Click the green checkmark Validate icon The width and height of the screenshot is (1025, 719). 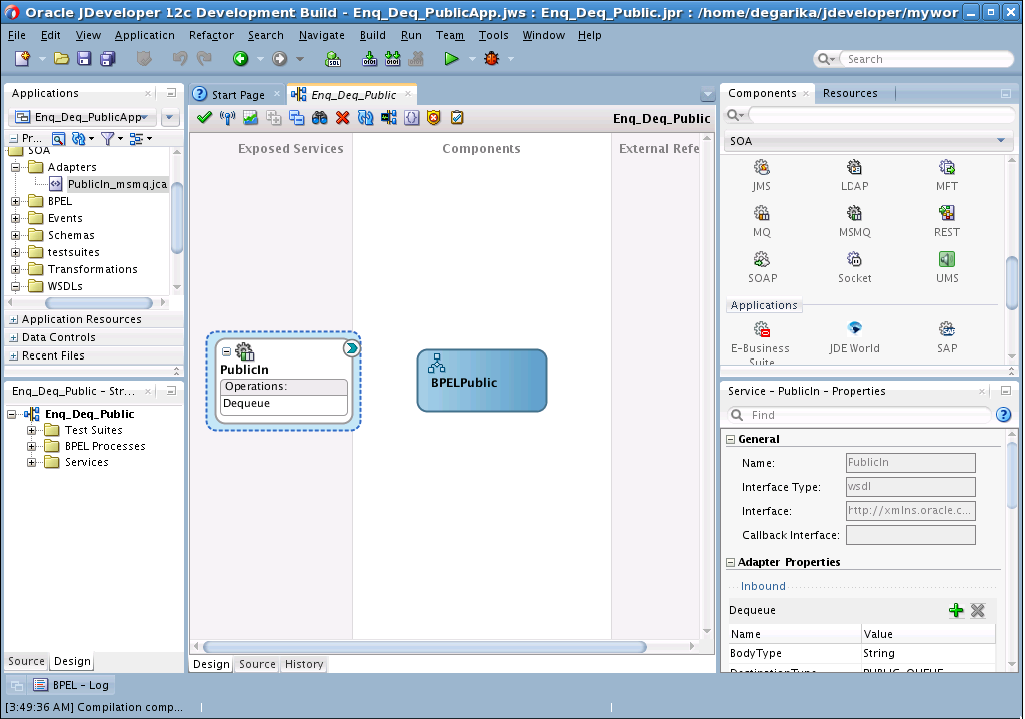pos(204,118)
